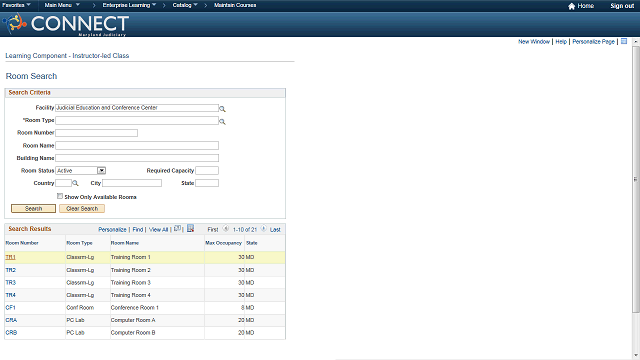Click View All link in results
640x360 pixels.
pyautogui.click(x=158, y=230)
